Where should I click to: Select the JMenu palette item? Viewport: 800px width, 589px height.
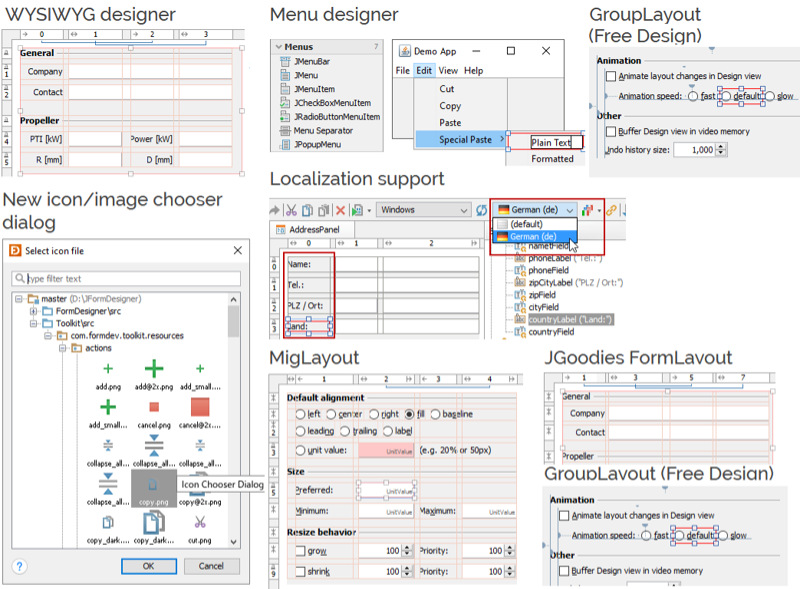tap(299, 75)
